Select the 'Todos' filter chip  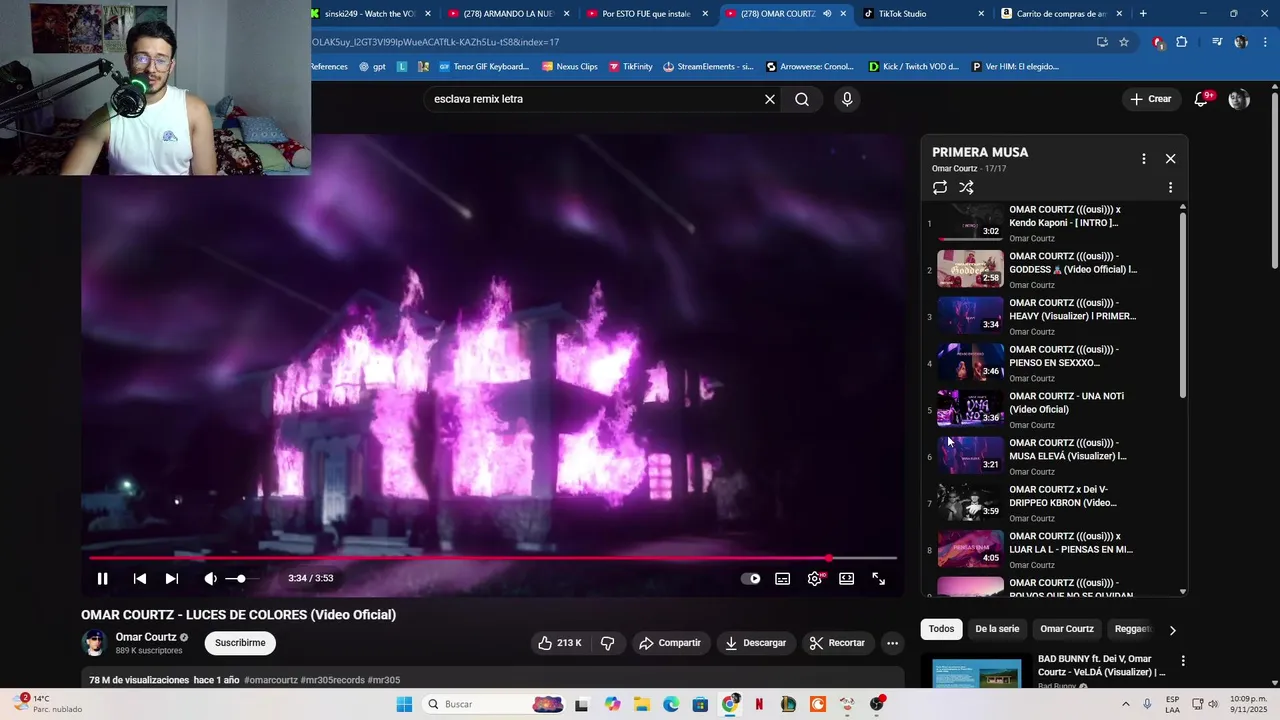941,629
